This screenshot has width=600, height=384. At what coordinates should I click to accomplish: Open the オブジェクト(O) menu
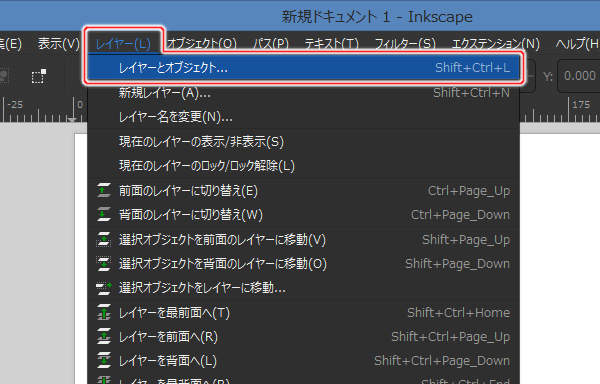202,44
